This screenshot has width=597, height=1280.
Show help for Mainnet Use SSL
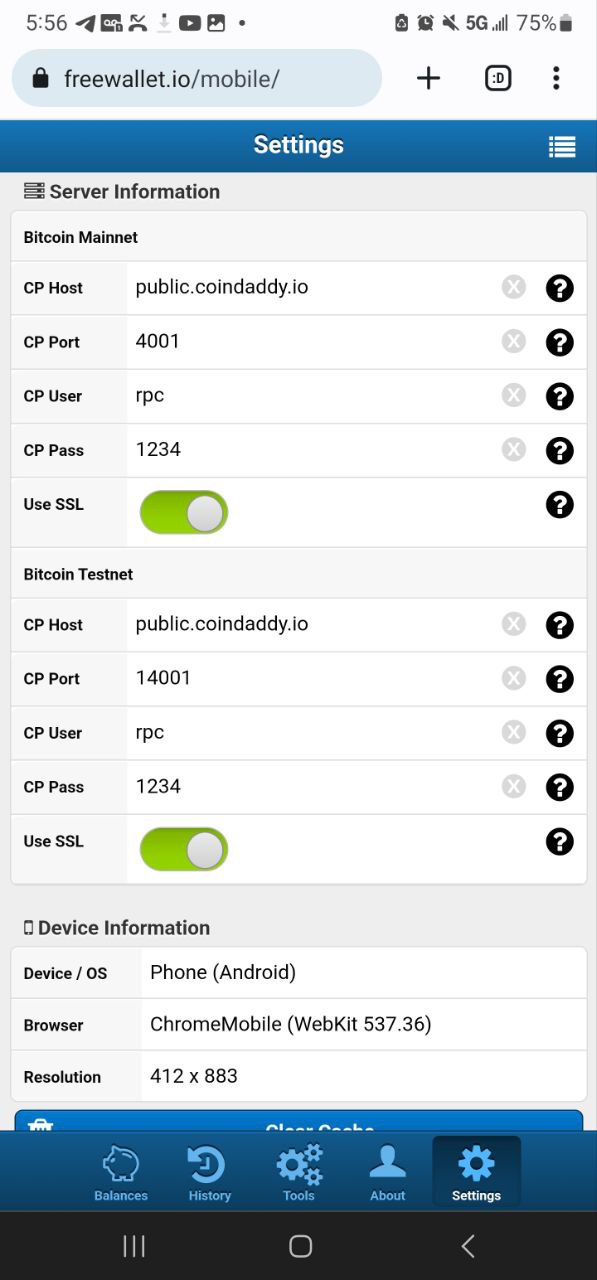[560, 504]
